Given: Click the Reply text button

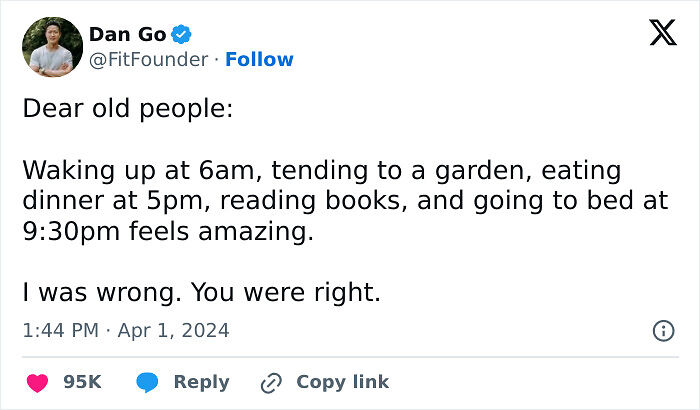Looking at the screenshot, I should pyautogui.click(x=201, y=382).
